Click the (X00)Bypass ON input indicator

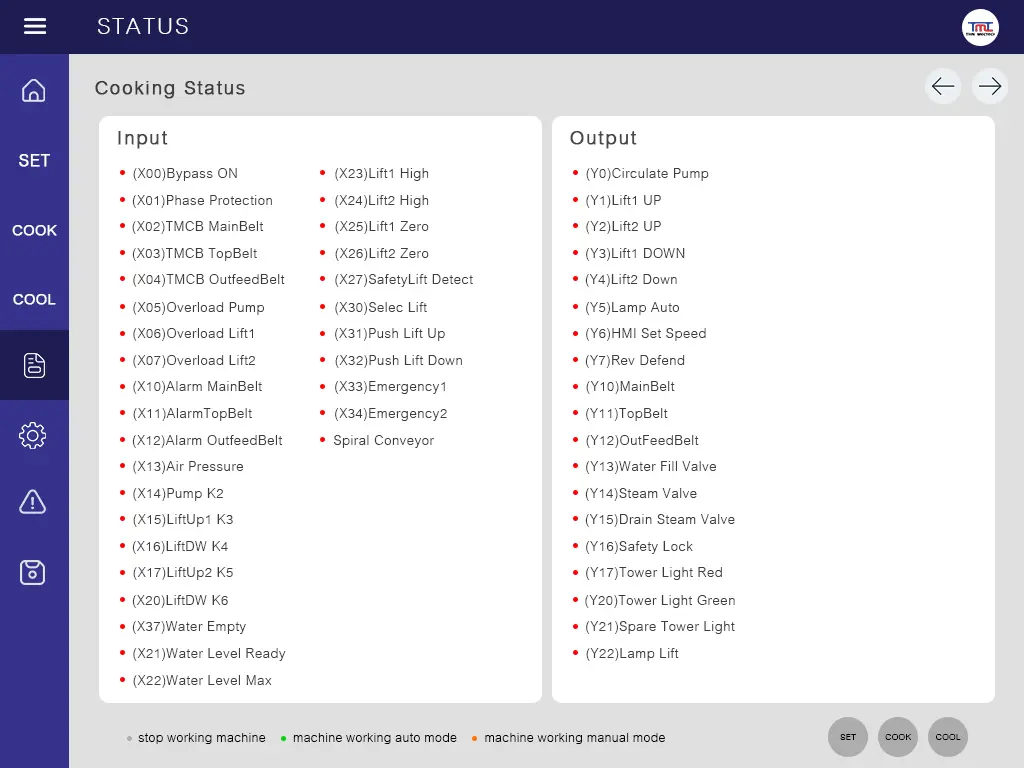coord(184,173)
